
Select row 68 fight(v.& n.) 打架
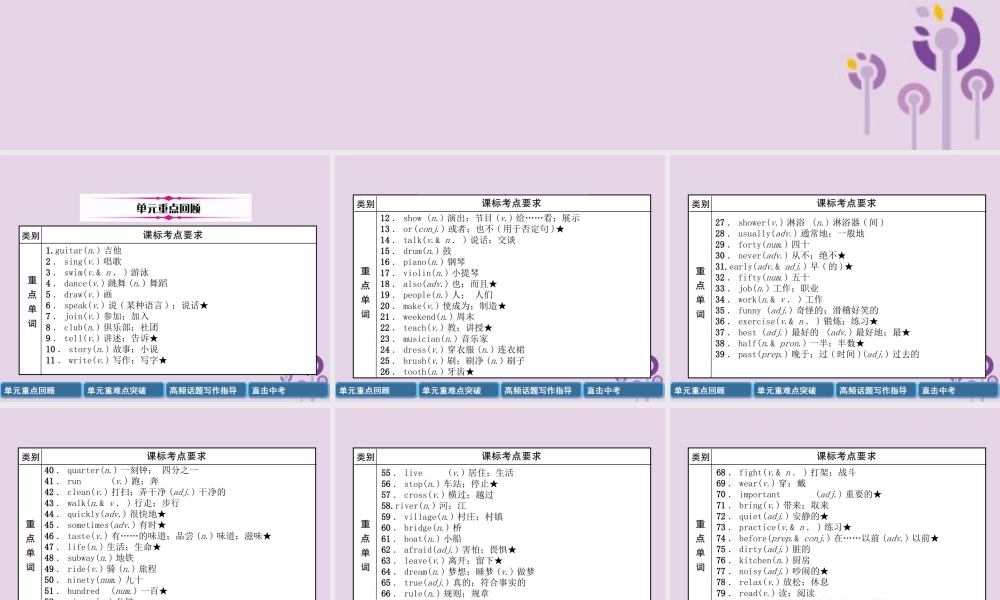[x=786, y=473]
